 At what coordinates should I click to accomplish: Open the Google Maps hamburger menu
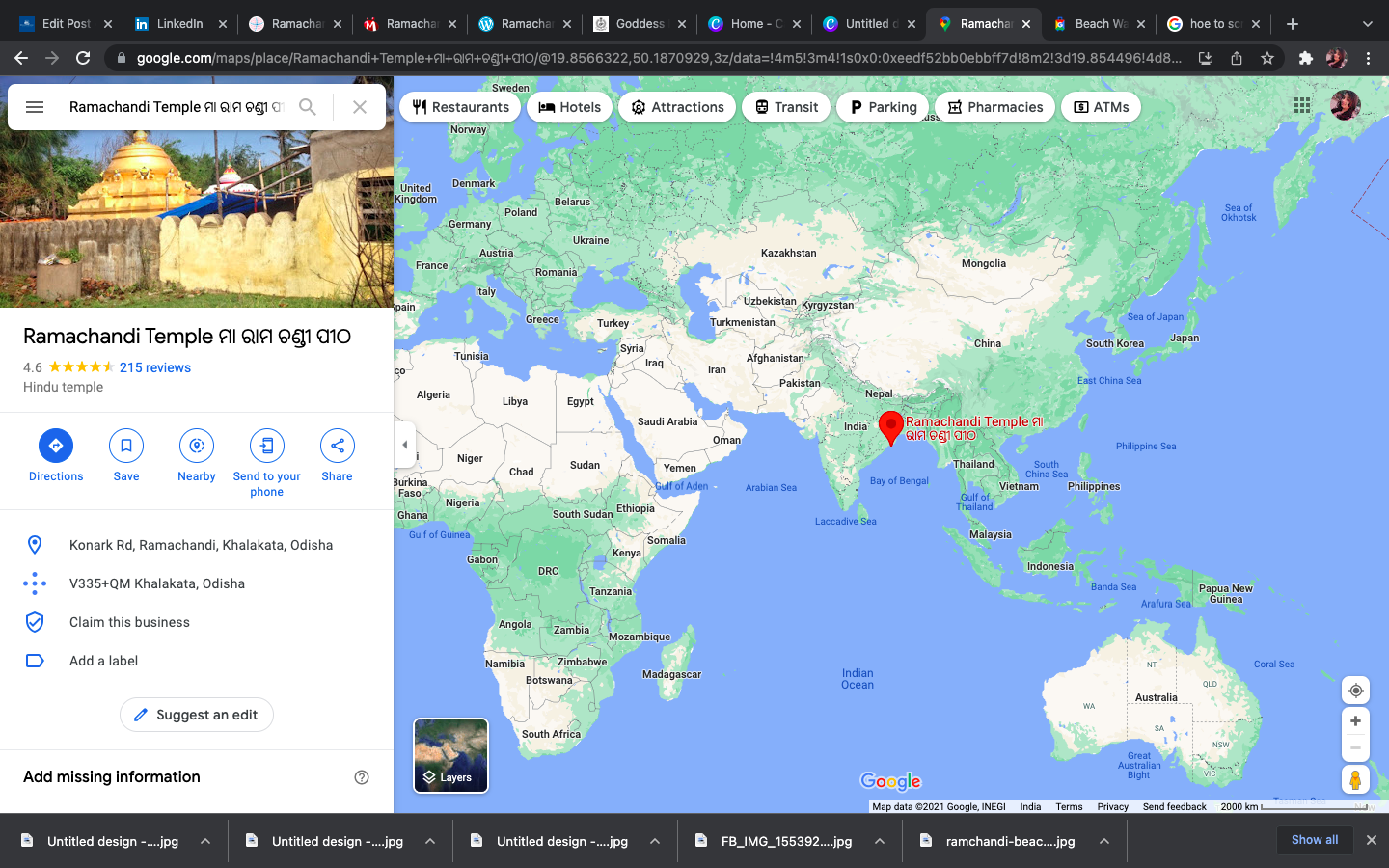35,107
